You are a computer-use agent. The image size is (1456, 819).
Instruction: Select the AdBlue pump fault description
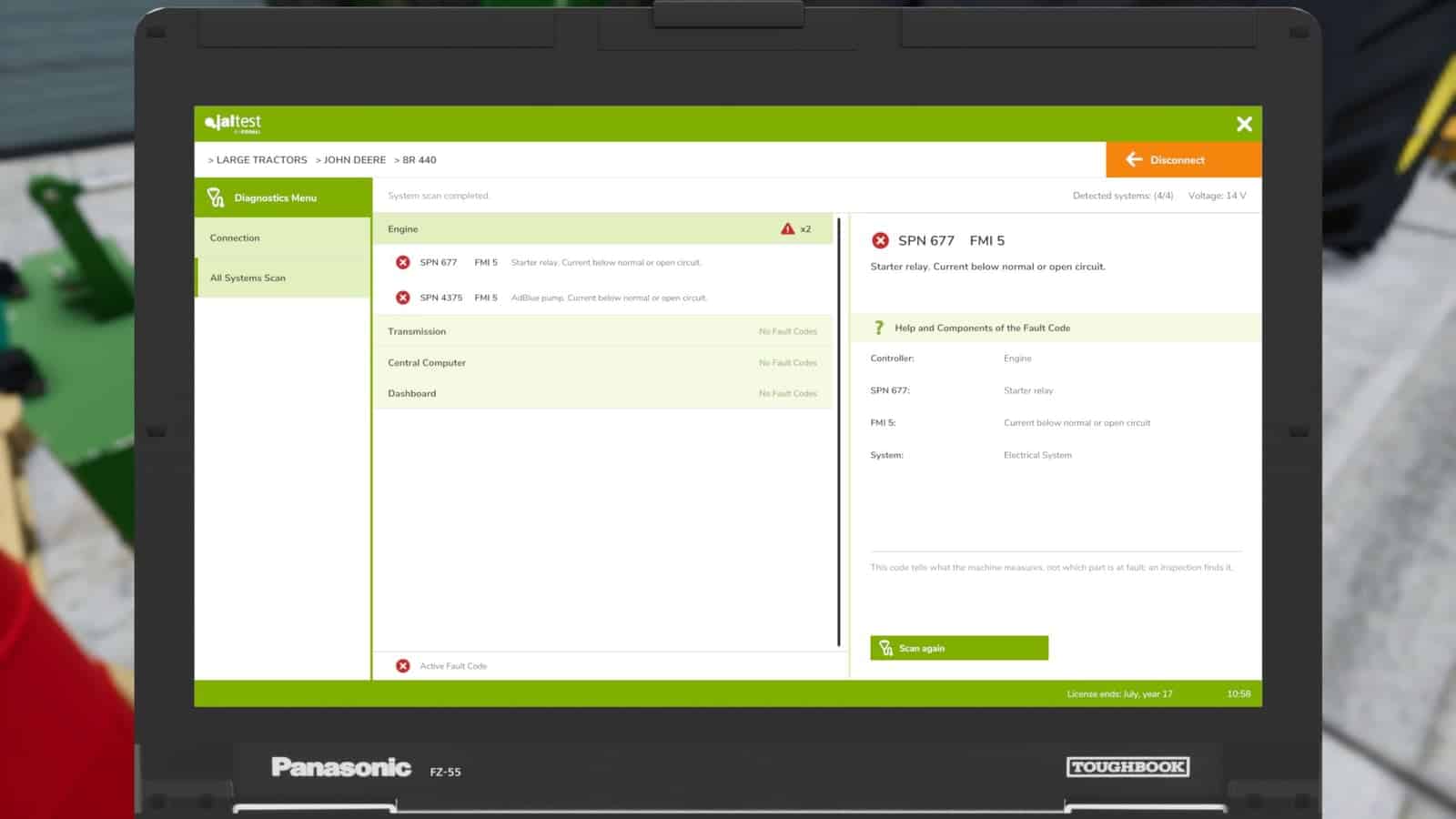tap(609, 298)
